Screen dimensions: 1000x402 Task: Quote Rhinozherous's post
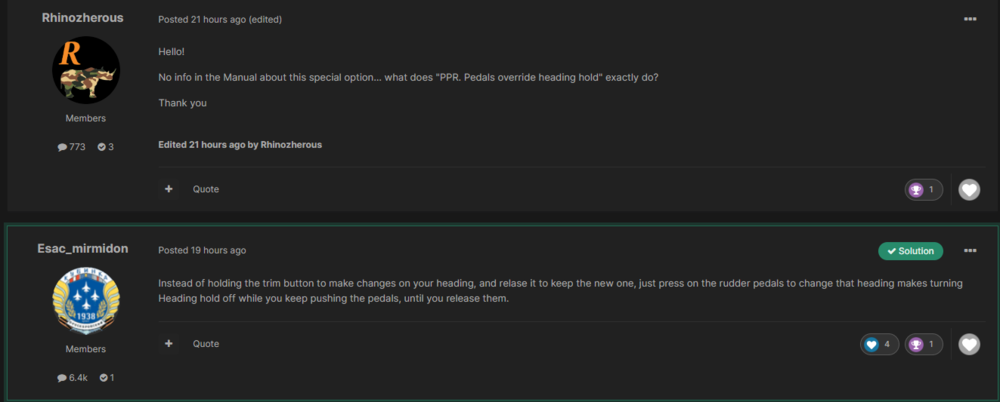(x=206, y=189)
